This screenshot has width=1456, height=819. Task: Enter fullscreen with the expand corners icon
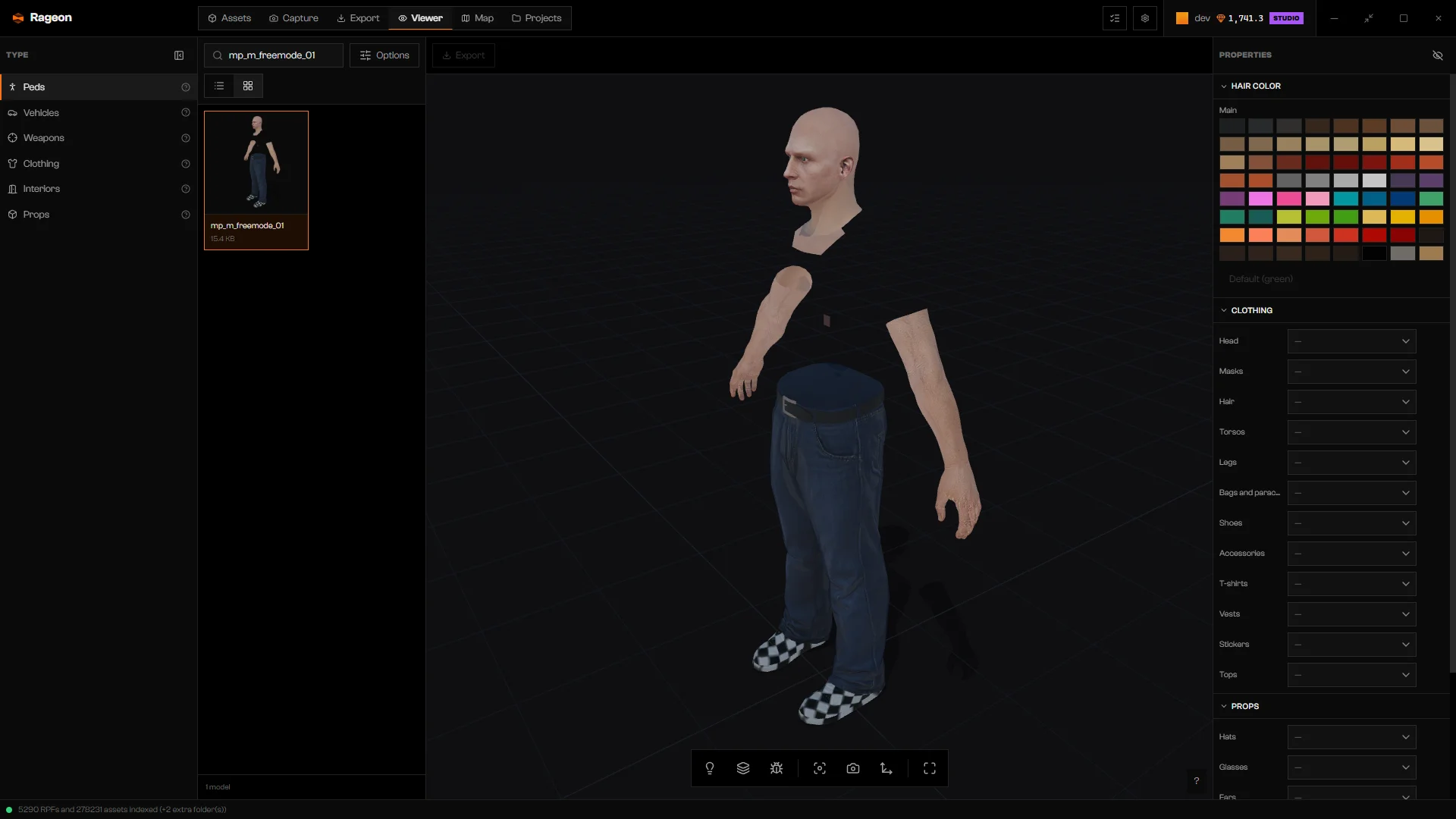coord(930,768)
